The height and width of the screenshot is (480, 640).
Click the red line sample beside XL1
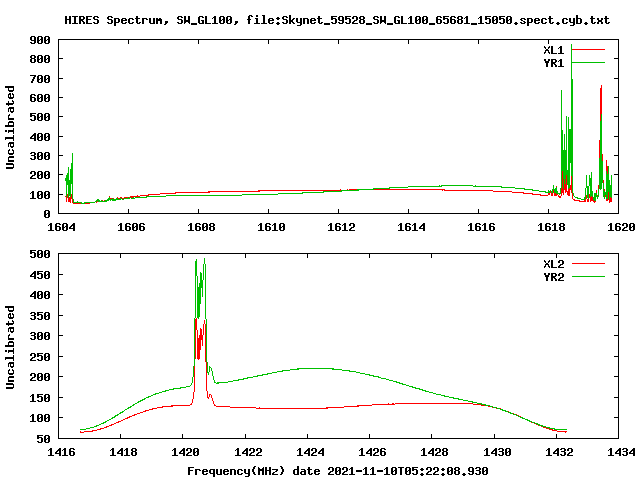pyautogui.click(x=588, y=50)
